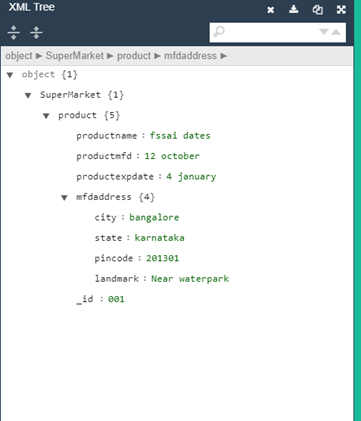Image resolution: width=361 pixels, height=421 pixels.
Task: Select 'product' in the breadcrumb path
Action: [134, 56]
